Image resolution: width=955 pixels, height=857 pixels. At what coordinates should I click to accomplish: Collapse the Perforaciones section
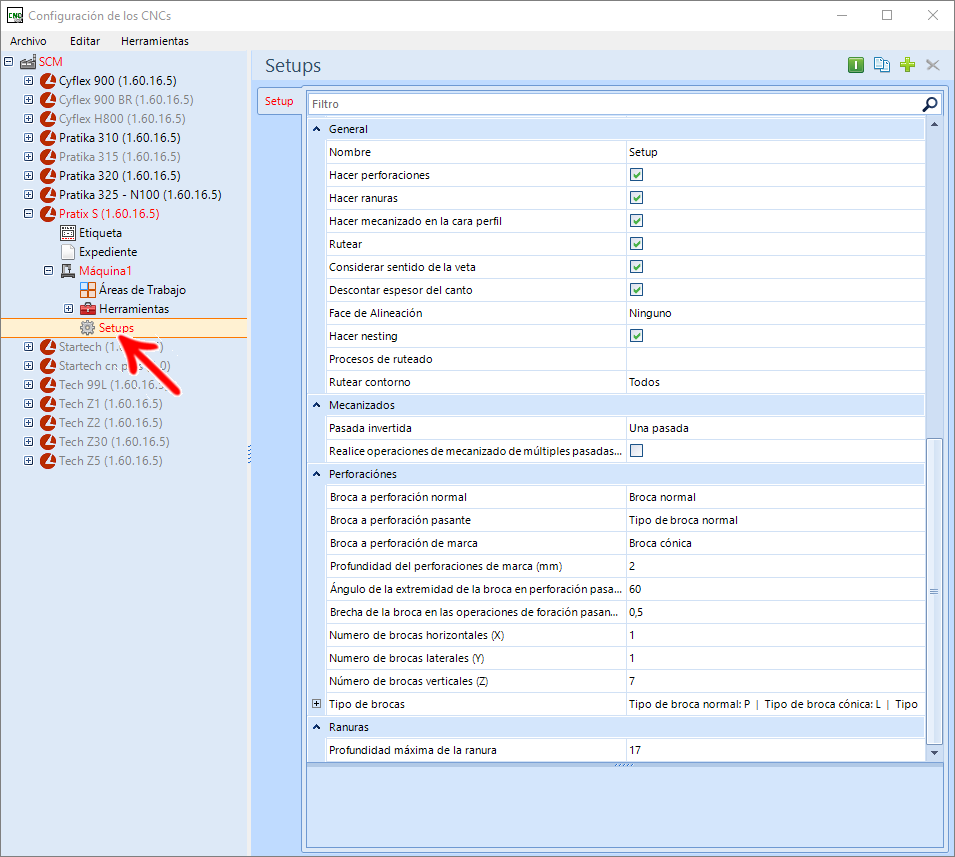tap(317, 474)
